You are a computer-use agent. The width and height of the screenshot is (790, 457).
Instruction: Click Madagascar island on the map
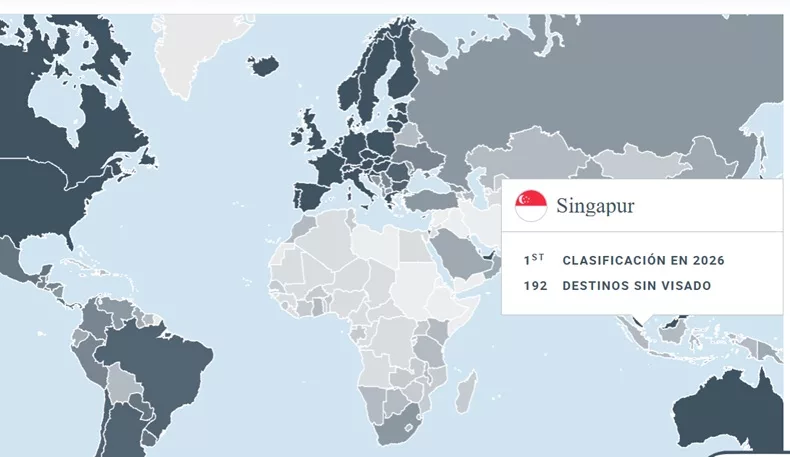tap(466, 392)
